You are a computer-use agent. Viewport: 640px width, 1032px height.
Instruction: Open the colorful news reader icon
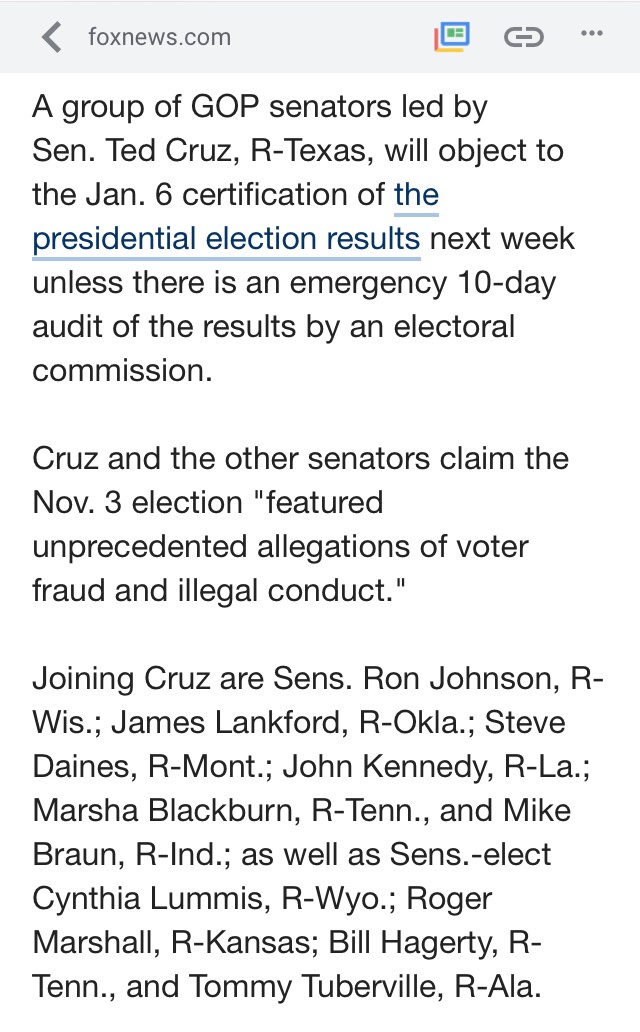(x=452, y=37)
